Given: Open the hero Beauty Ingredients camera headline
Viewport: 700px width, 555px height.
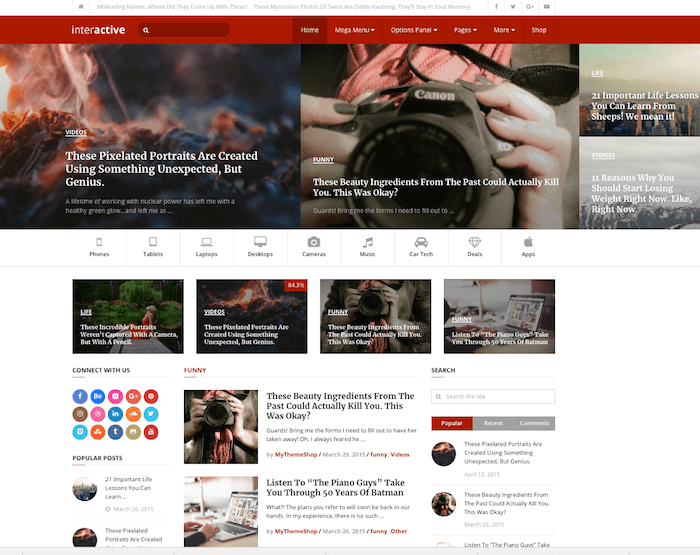Looking at the screenshot, I should point(435,187).
